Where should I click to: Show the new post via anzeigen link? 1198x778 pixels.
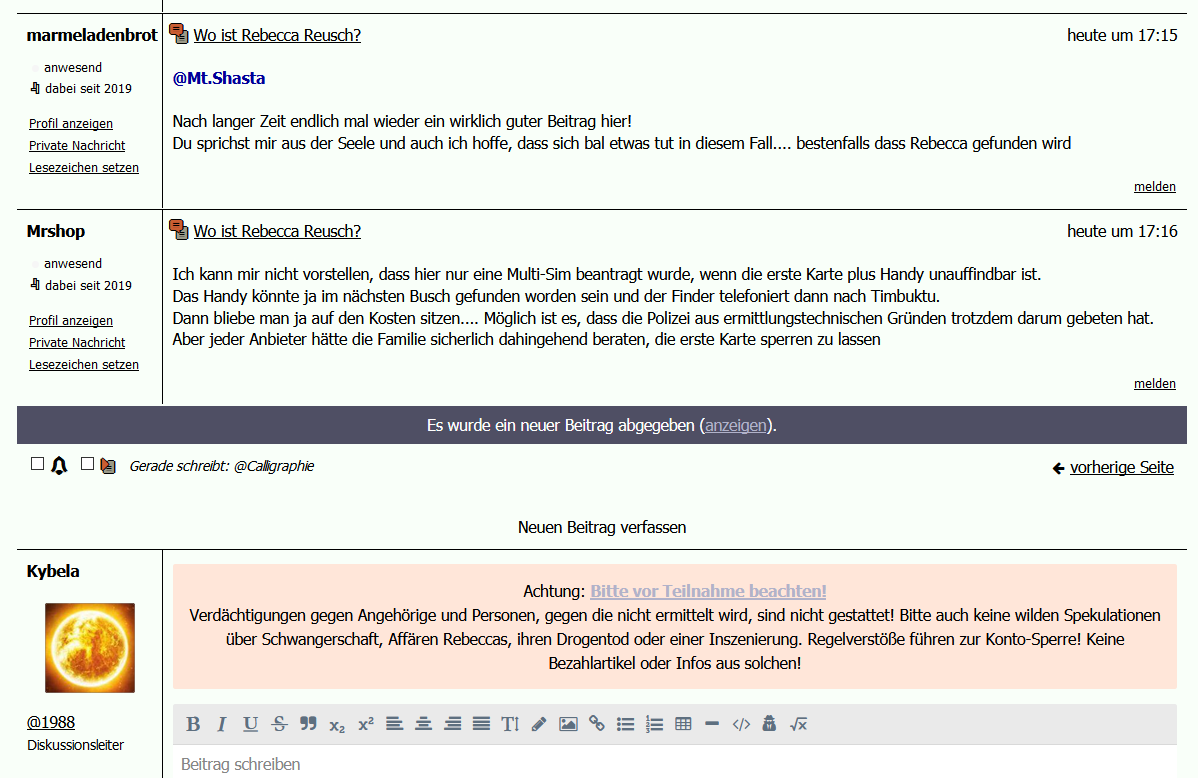point(736,426)
